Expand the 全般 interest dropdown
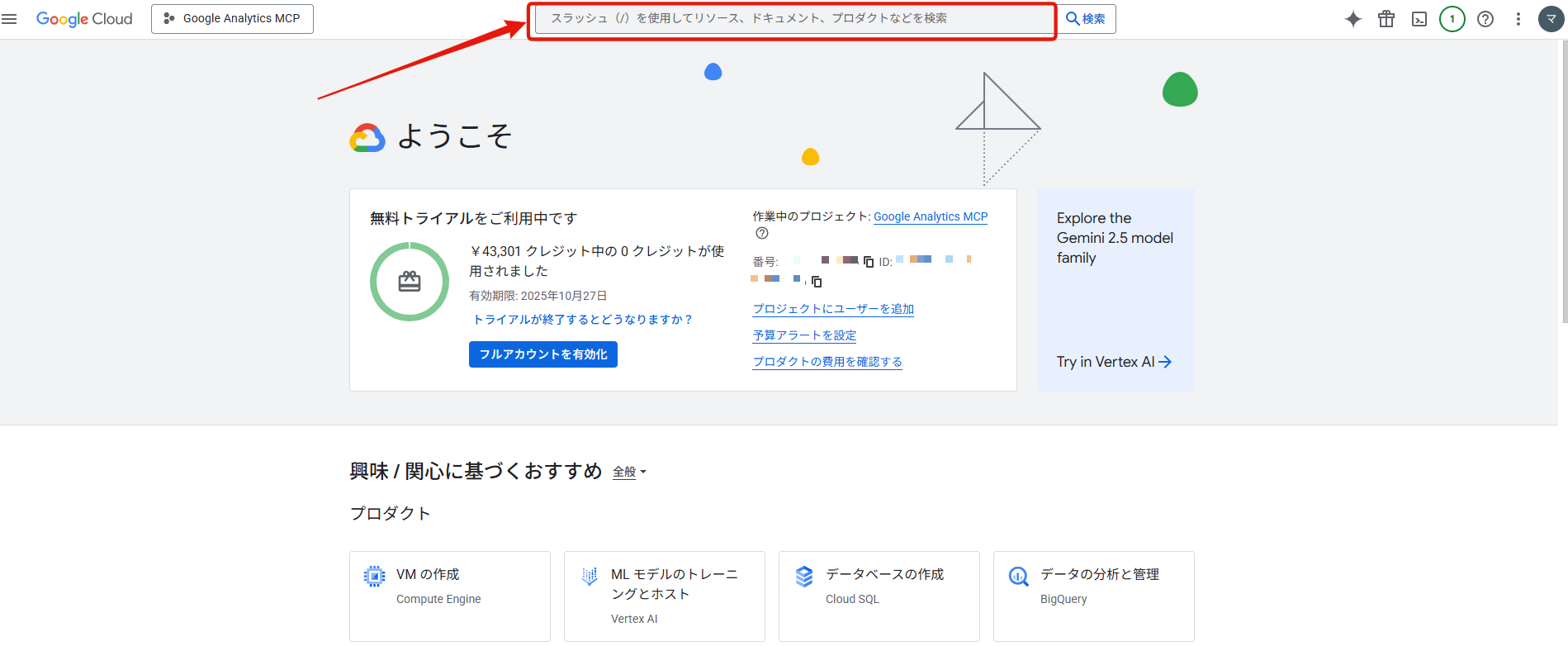 tap(629, 472)
